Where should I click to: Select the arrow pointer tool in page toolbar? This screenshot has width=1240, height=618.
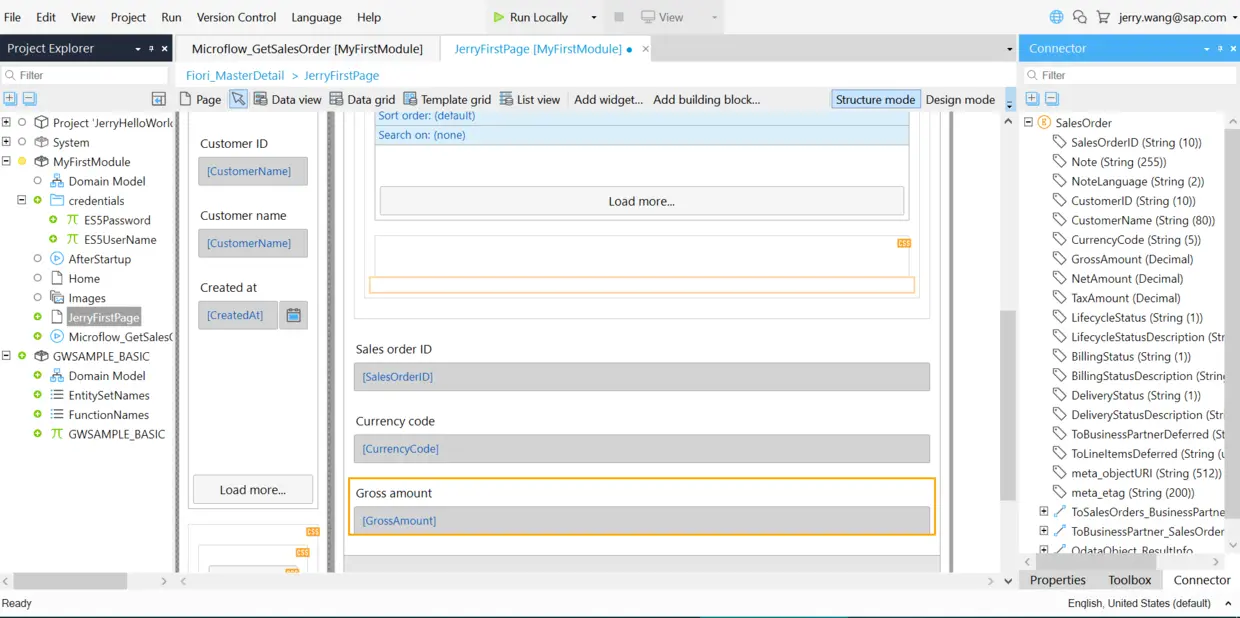click(238, 99)
